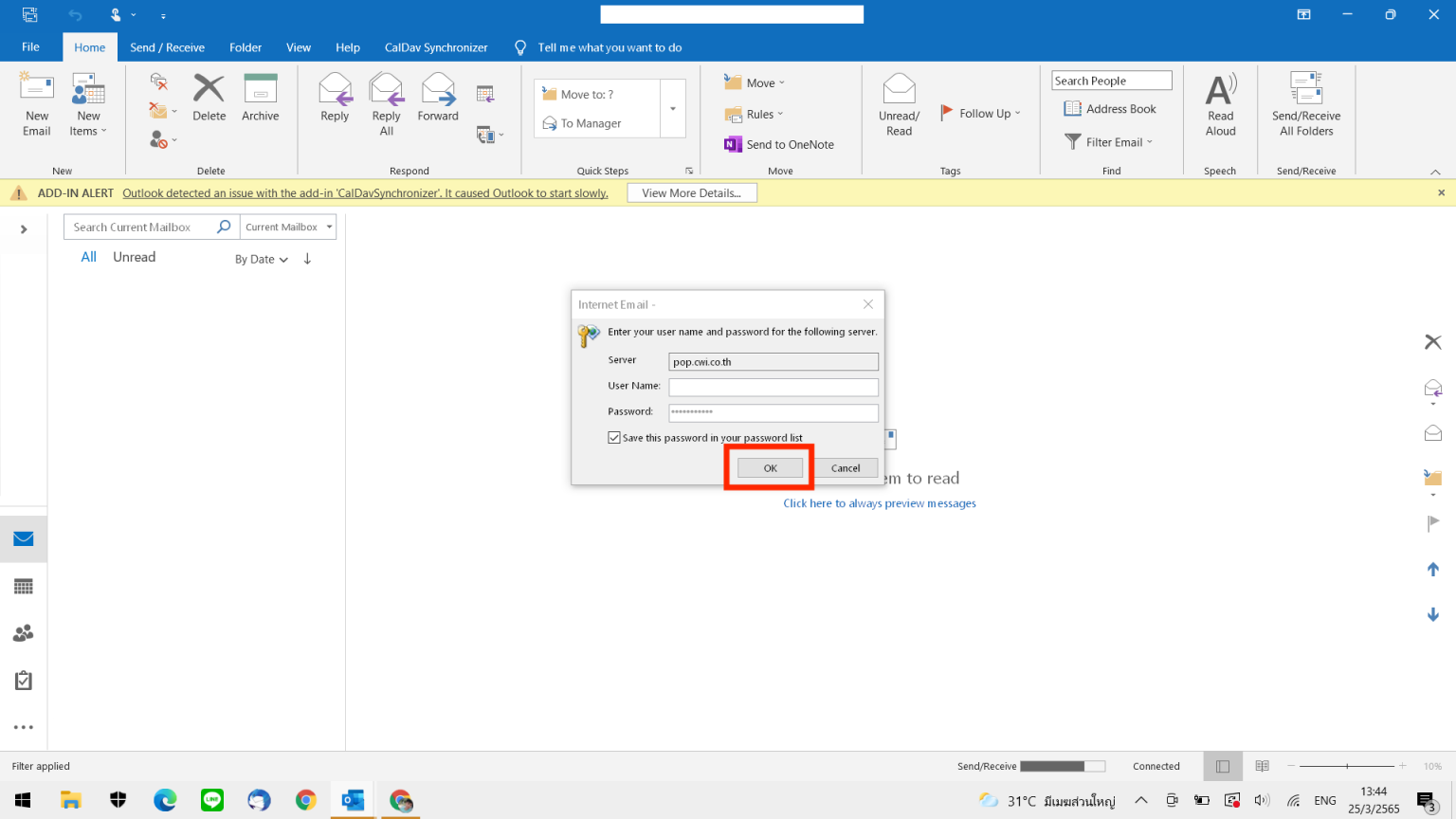
Task: Run Send/Receive All Folders
Action: [x=1306, y=105]
